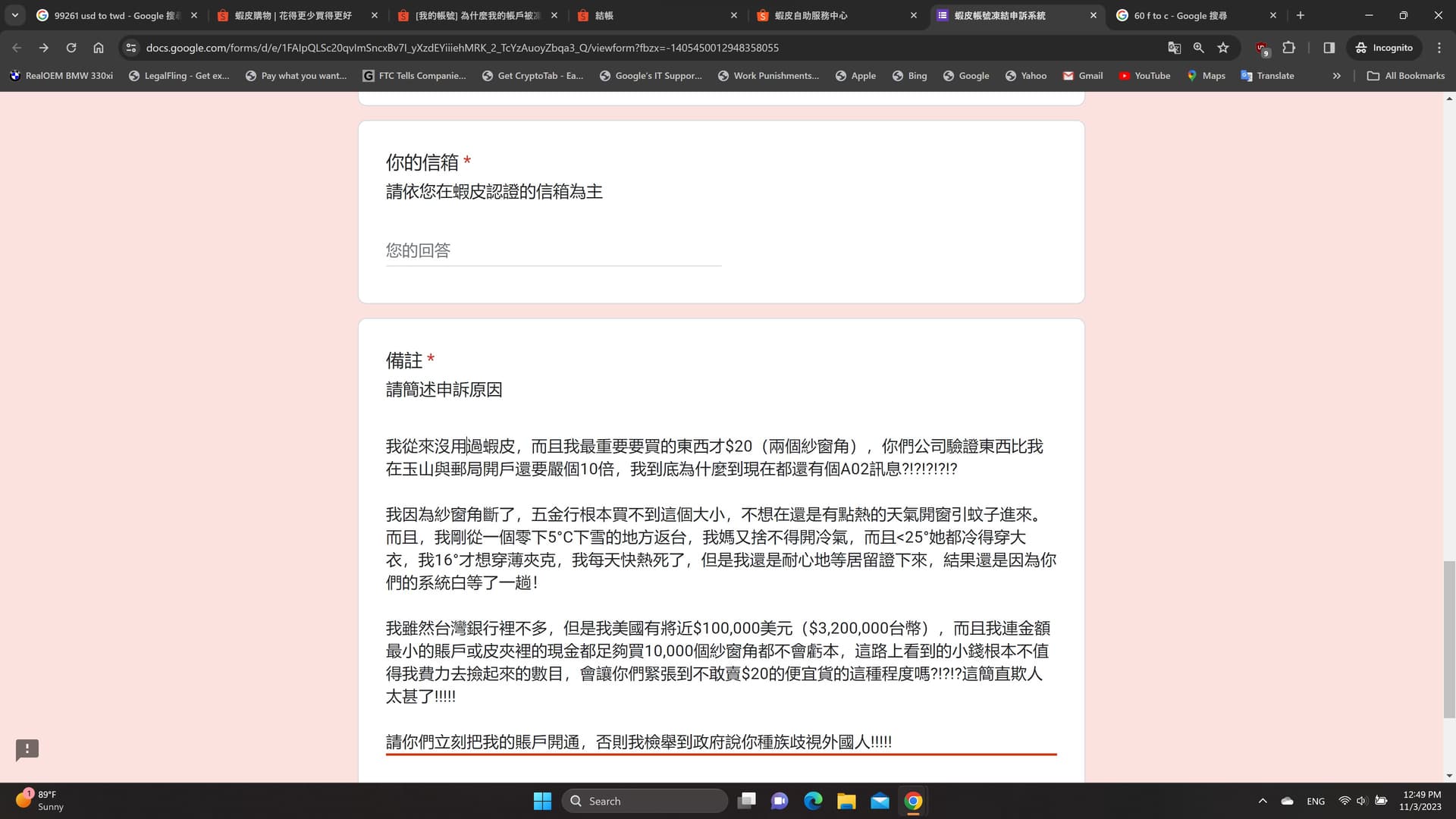This screenshot has height=819, width=1456.
Task: Switch to 蝦皮自助服務中心 tab
Action: [811, 15]
